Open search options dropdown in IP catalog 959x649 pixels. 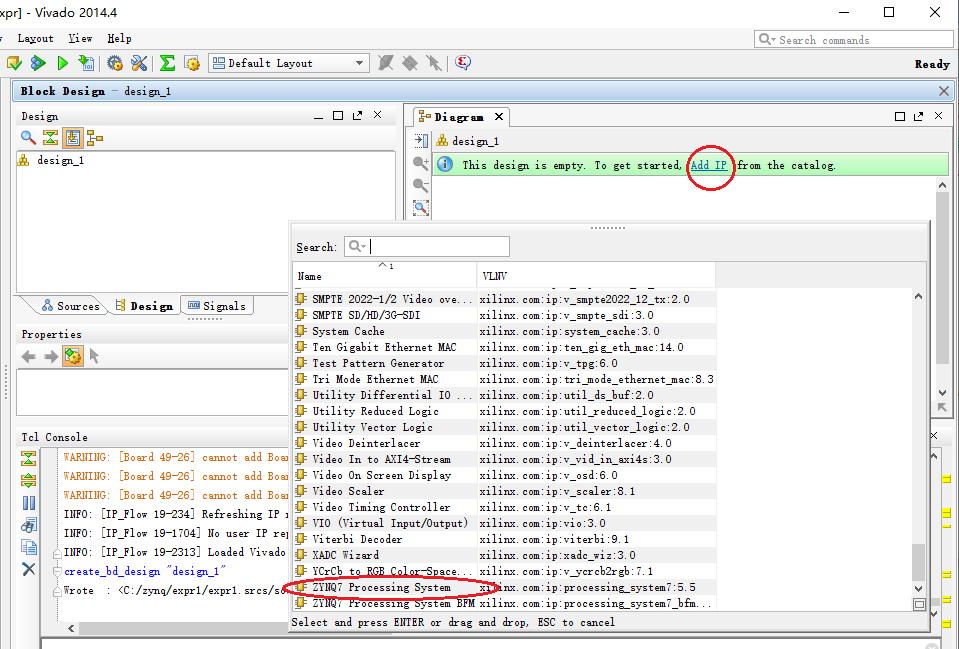tap(357, 247)
